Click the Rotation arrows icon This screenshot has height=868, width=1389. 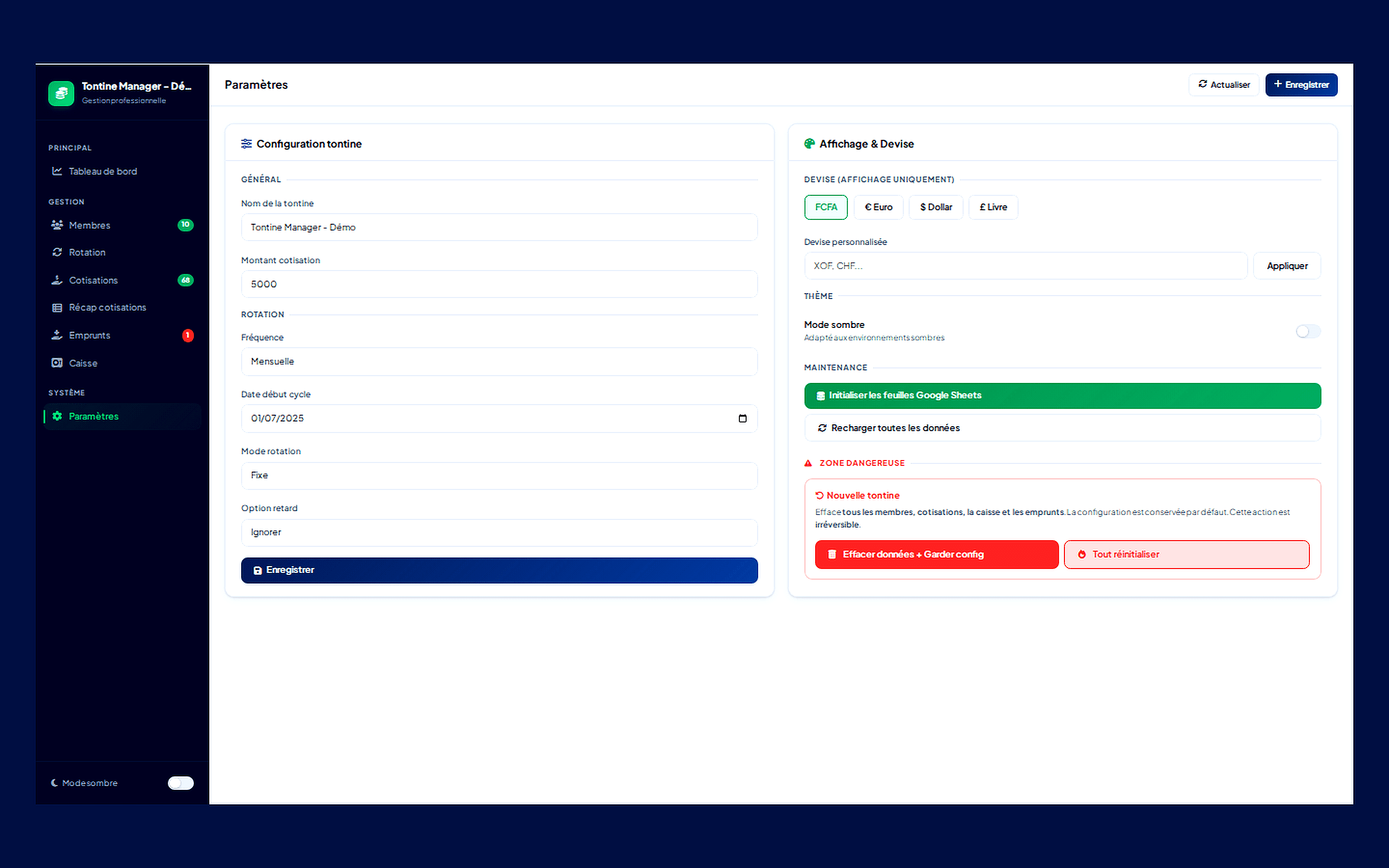coord(57,252)
